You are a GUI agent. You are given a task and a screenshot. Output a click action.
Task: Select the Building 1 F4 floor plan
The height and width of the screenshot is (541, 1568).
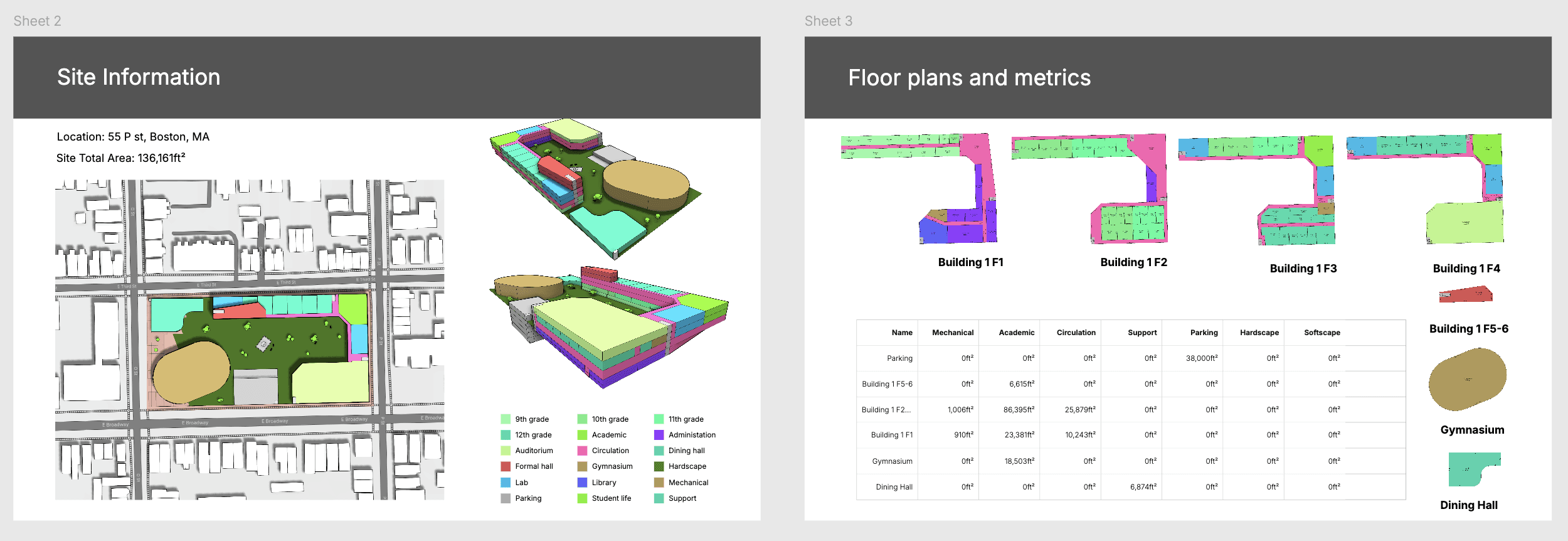point(1425,189)
